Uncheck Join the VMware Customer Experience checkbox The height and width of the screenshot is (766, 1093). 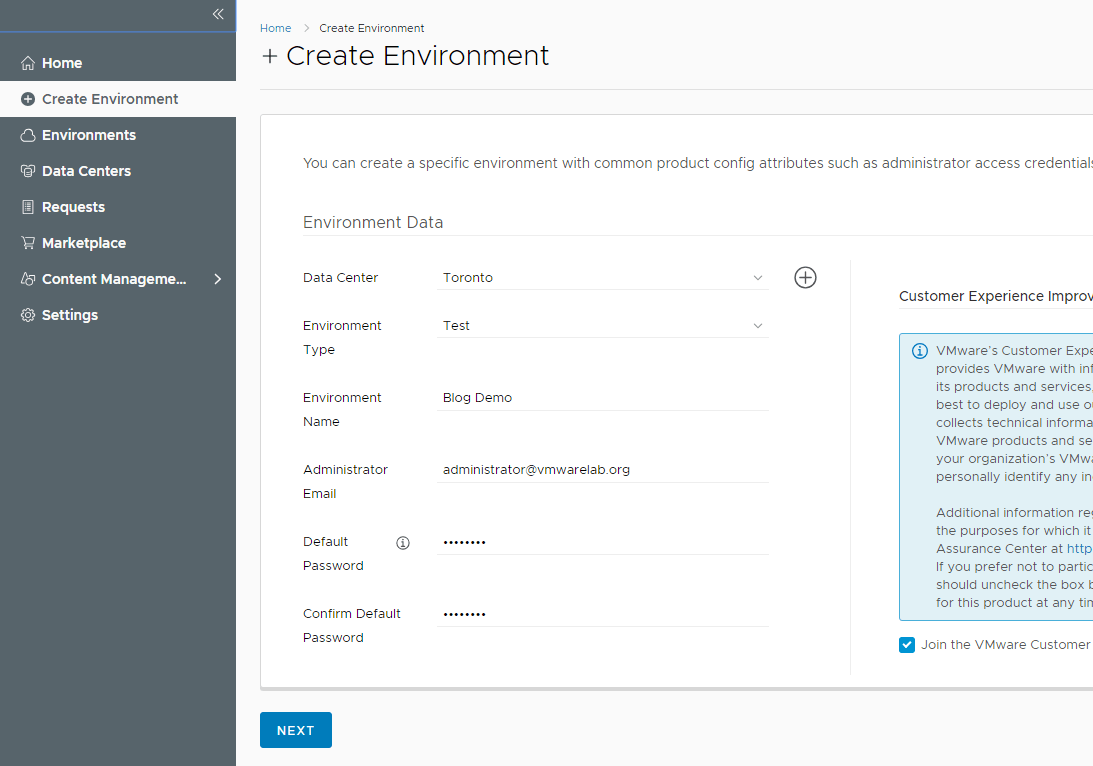point(907,645)
